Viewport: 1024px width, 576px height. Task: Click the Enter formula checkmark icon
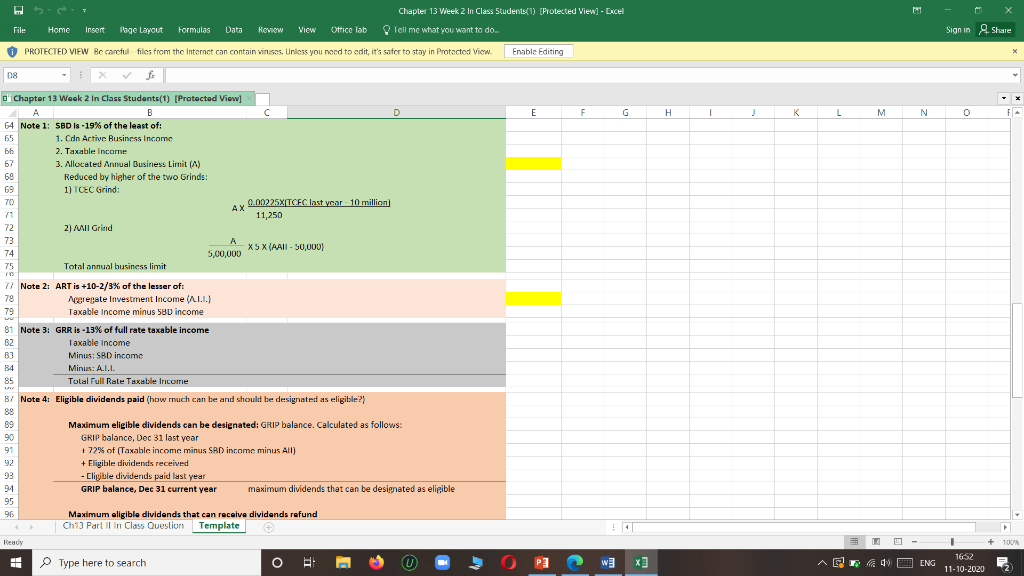point(127,75)
